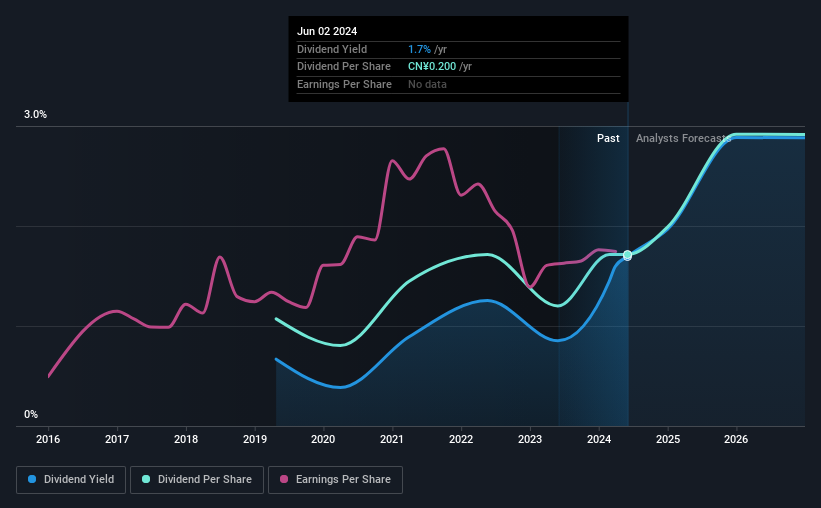Click the teal Dividend Per Share legend dot
The image size is (821, 508).
click(x=146, y=479)
